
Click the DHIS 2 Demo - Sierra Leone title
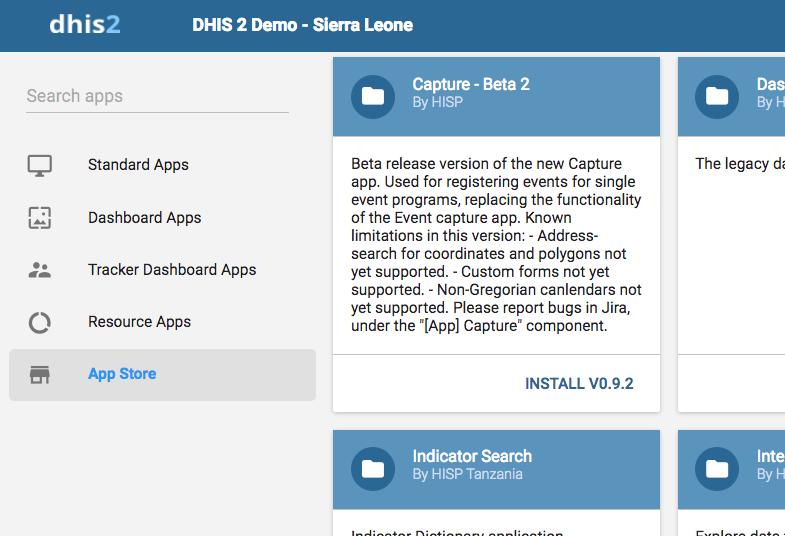click(x=302, y=25)
